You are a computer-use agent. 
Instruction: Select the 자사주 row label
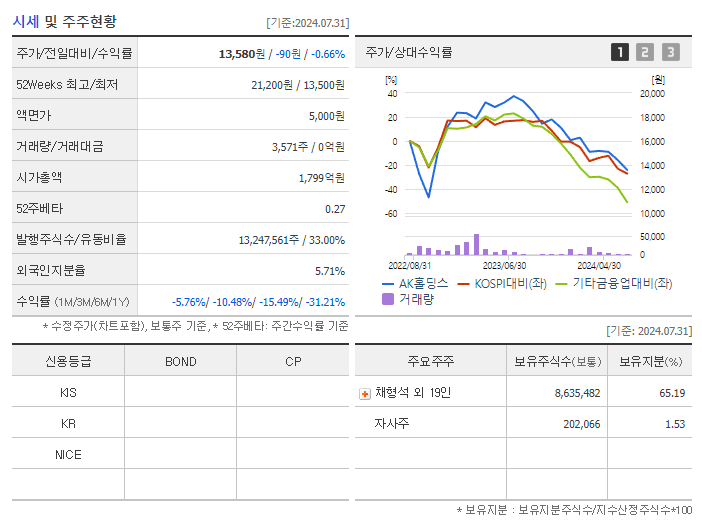pos(392,423)
